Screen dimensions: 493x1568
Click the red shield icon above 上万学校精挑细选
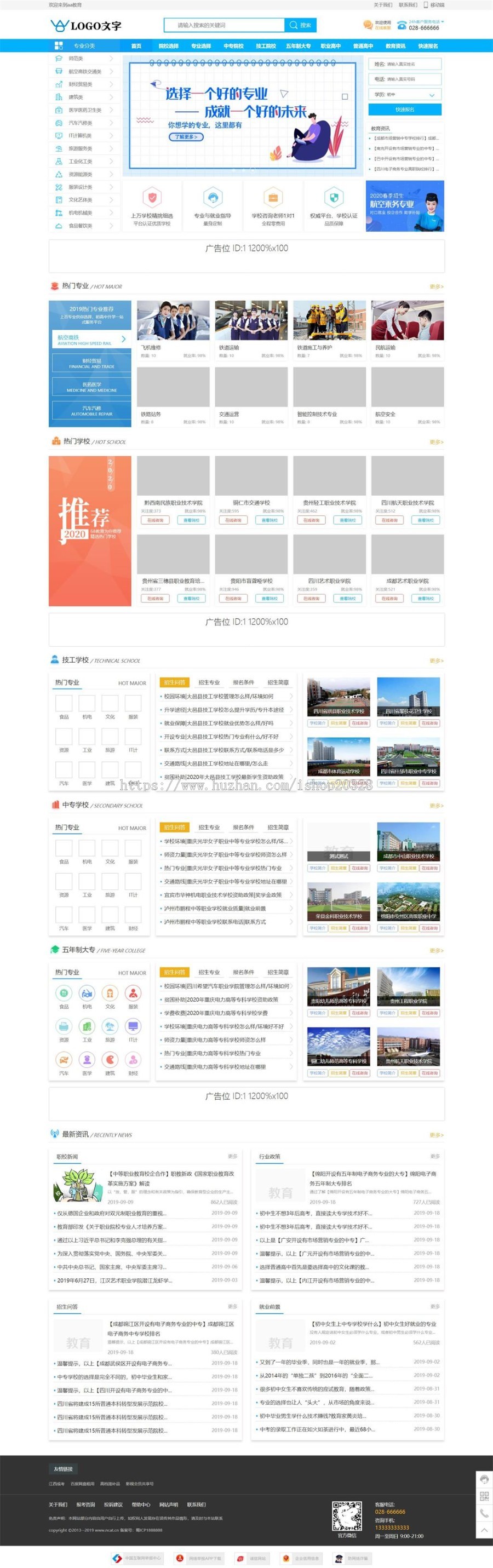(152, 197)
